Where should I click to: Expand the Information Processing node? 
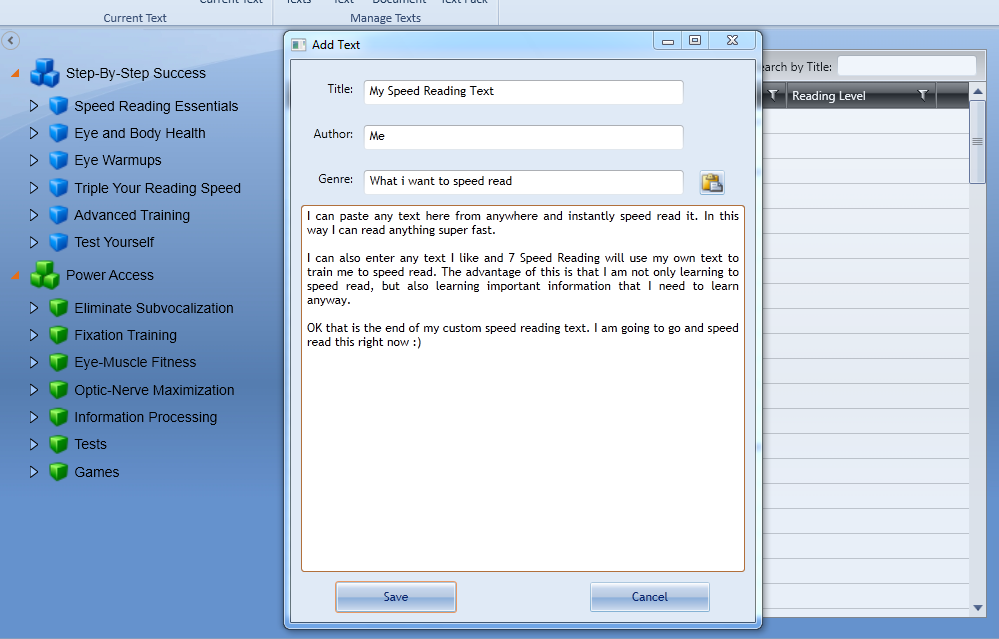(x=34, y=417)
